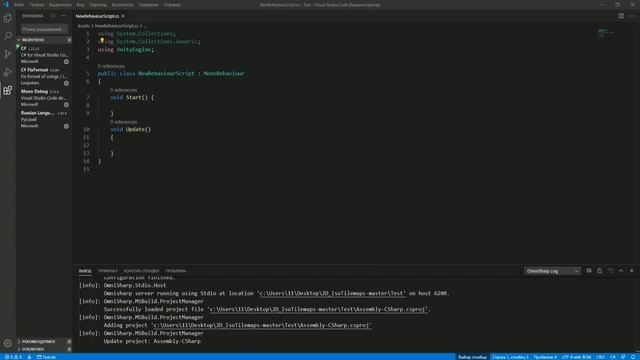640x360 pixels.
Task: Click the flame icon in status bar
Action: coord(29,357)
